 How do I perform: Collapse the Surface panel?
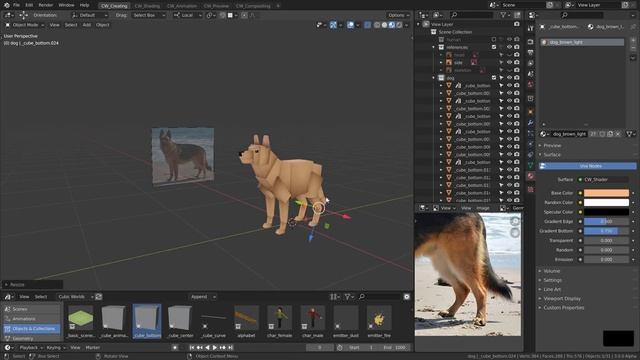coord(552,155)
